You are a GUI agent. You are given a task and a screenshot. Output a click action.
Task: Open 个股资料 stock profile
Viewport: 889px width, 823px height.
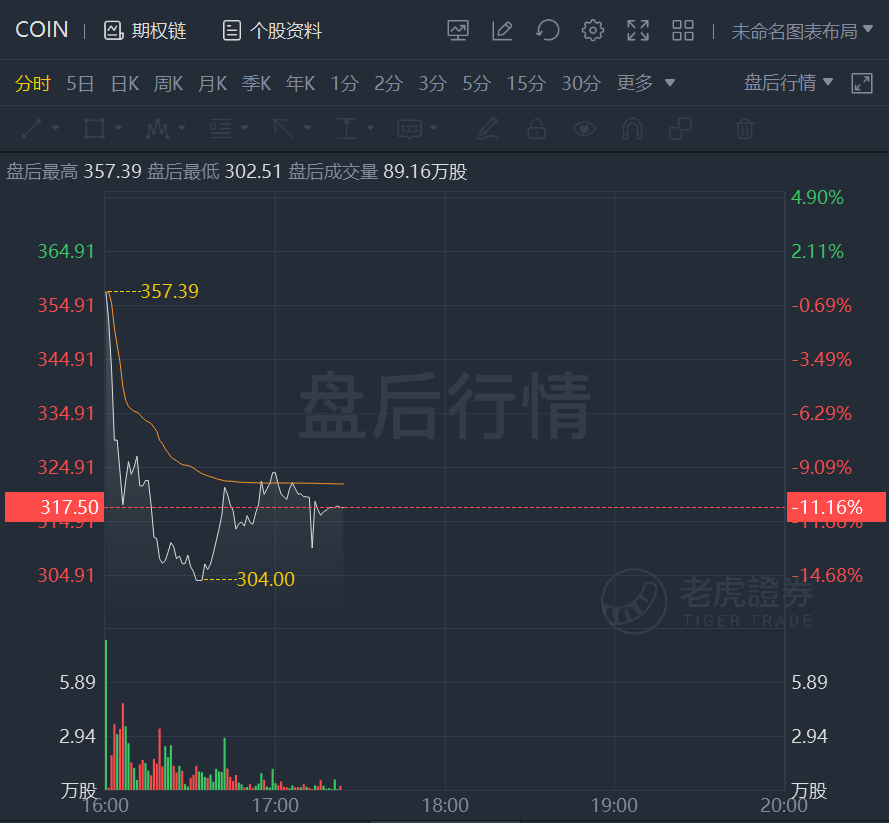[x=272, y=31]
